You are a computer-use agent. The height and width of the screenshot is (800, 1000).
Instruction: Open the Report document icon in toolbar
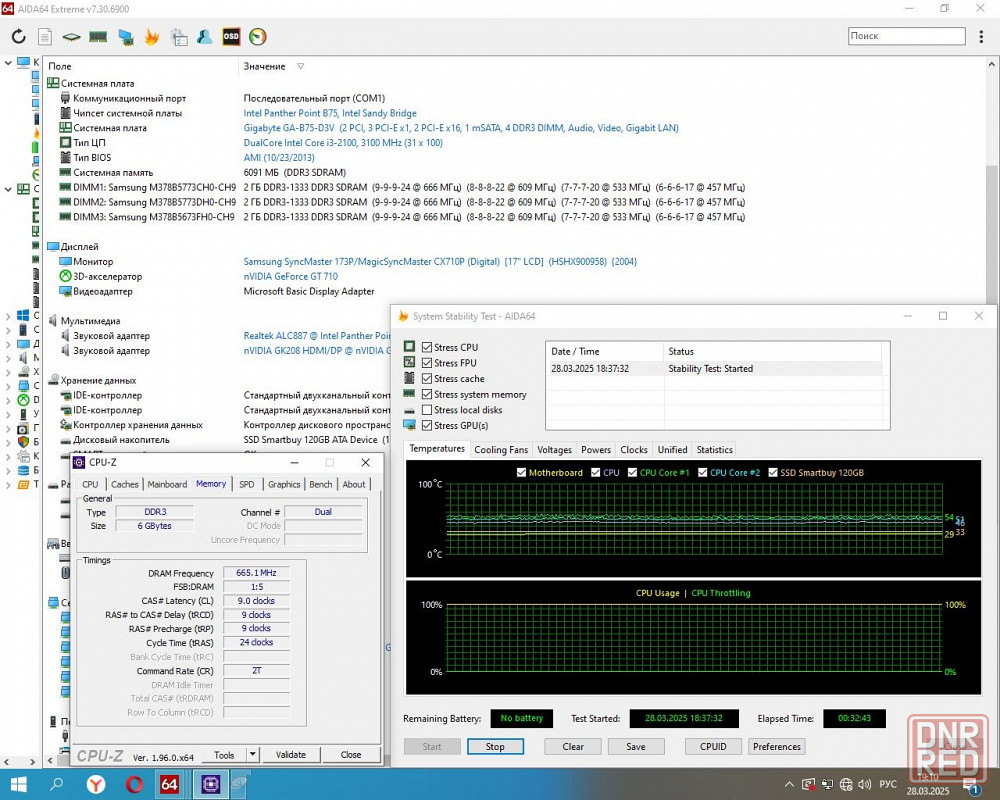point(45,36)
